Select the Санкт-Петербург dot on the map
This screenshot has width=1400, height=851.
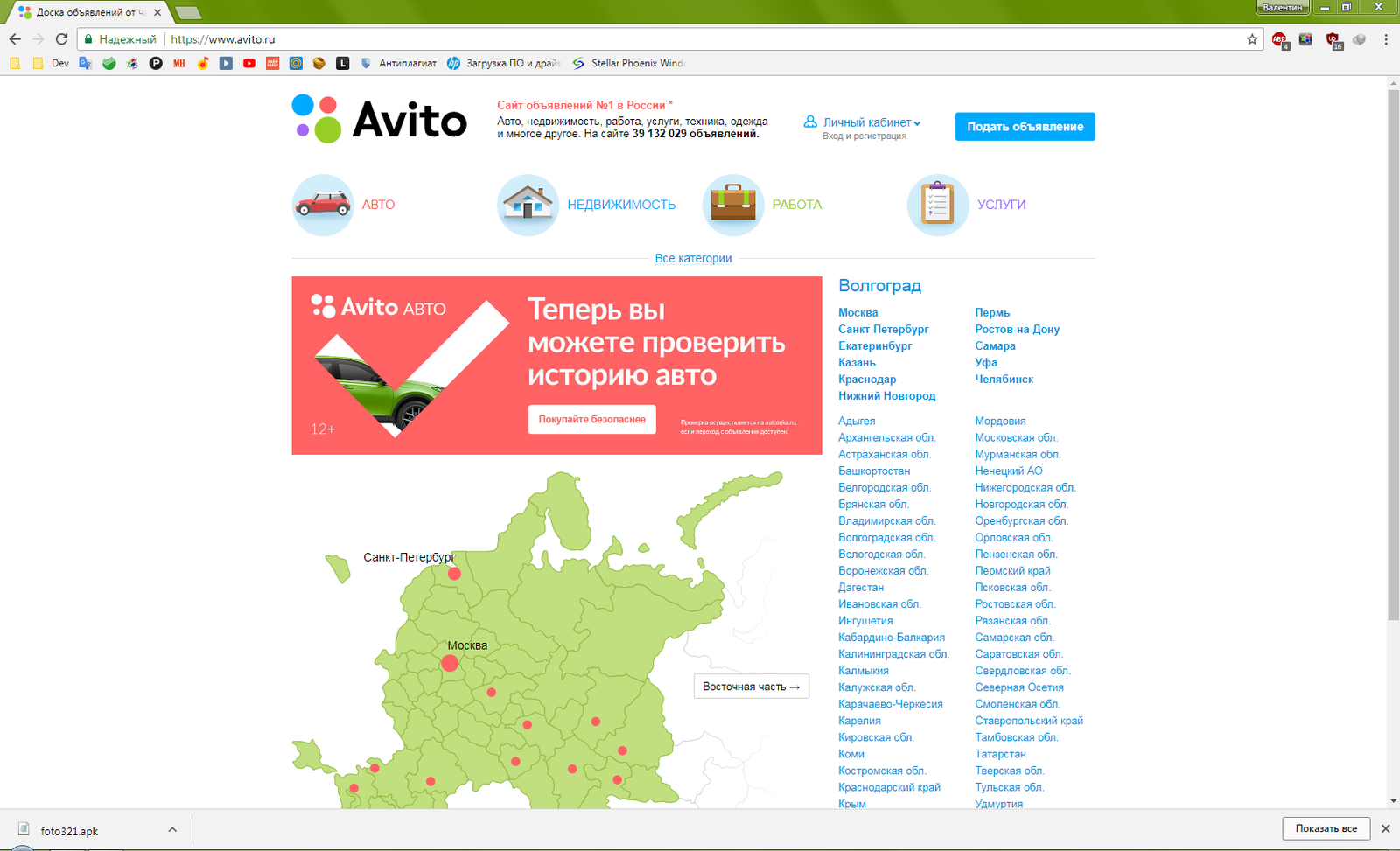454,574
